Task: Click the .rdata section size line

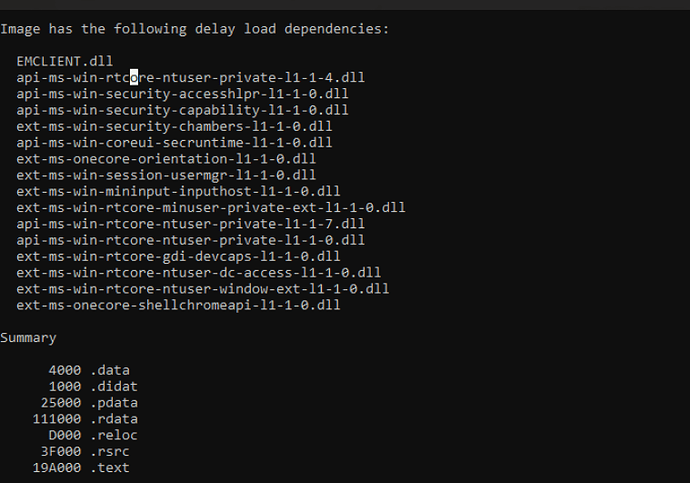Action: tap(85, 419)
